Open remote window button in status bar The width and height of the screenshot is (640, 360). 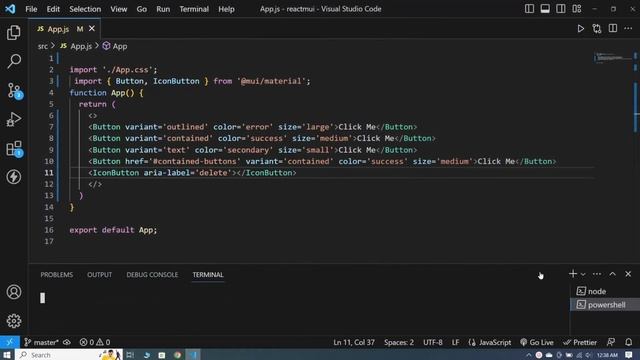tap(9, 342)
